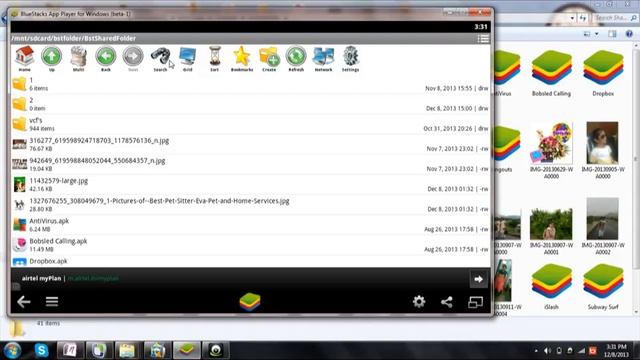Open folder named 2 with 0 item

pyautogui.click(x=250, y=104)
